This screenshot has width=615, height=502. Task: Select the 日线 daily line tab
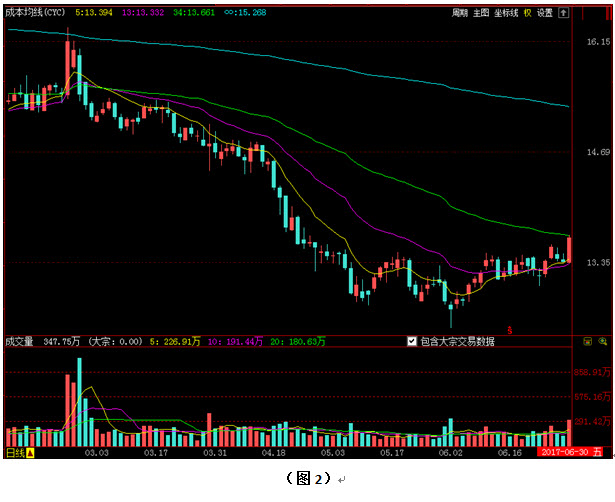coord(15,453)
